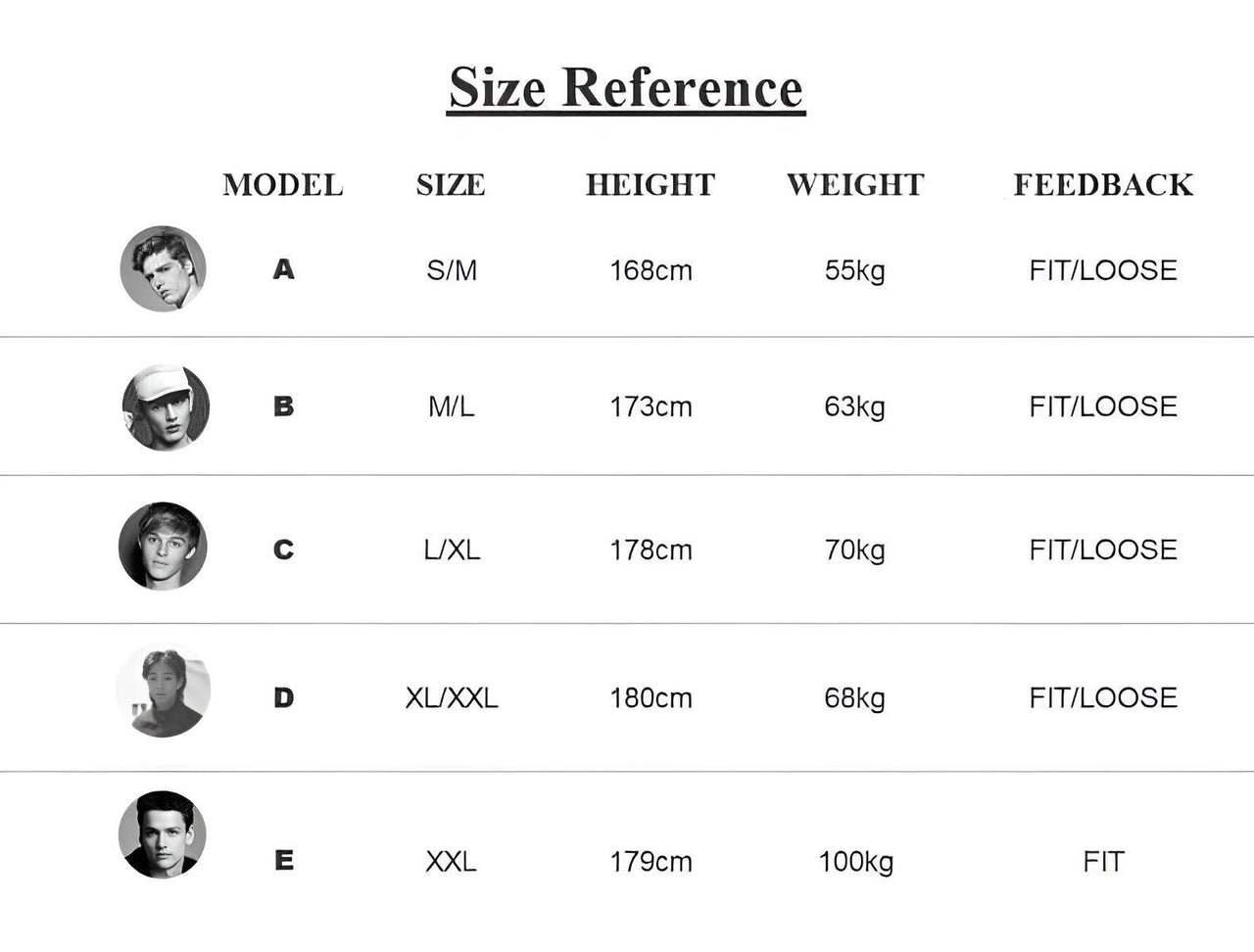Click the letter E model label
Screen dimensions: 1254x952
coord(284,861)
